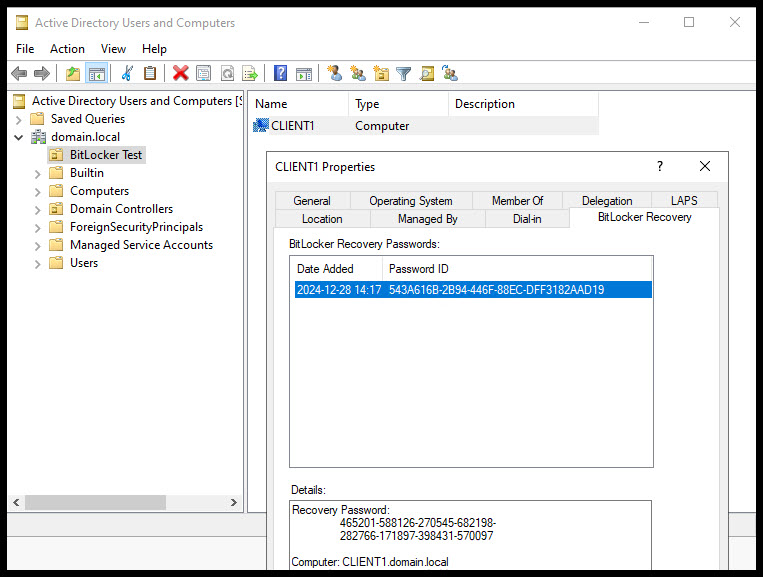Open the Filter Options funnel icon

[403, 74]
